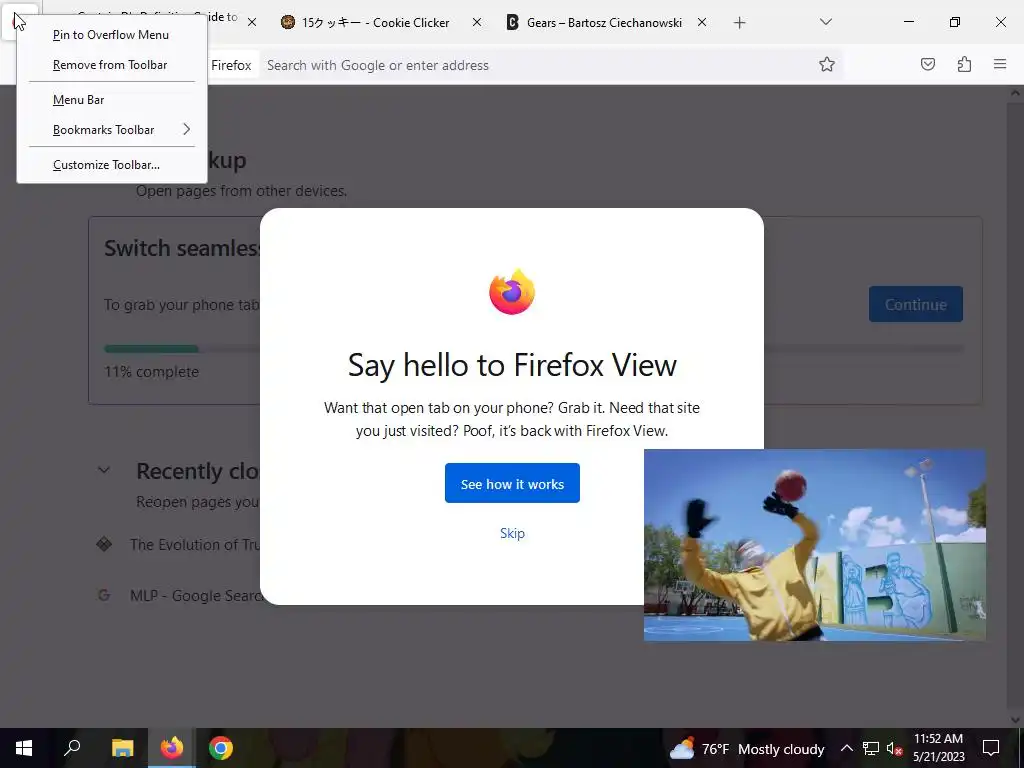This screenshot has width=1024, height=768.
Task: Click the Google favicon beside MLP entry
Action: click(x=103, y=595)
